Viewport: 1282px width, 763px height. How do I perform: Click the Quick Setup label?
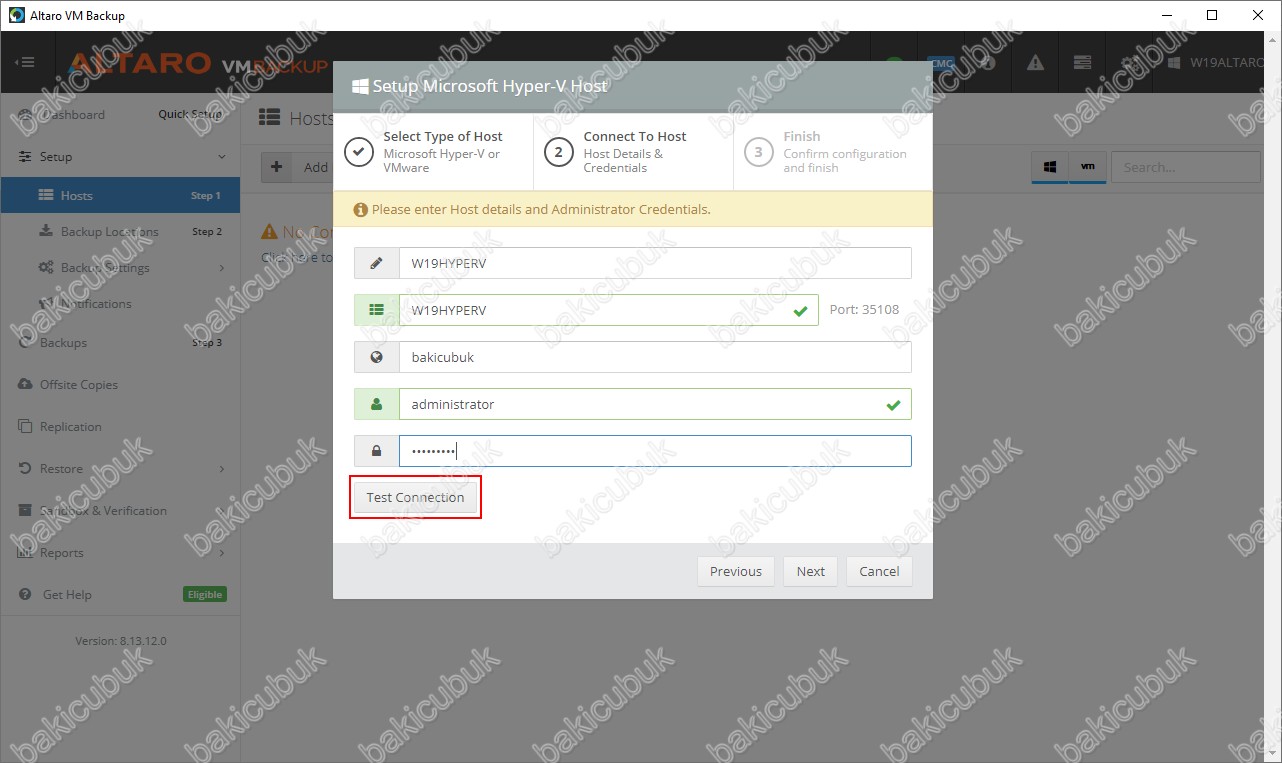[x=190, y=114]
